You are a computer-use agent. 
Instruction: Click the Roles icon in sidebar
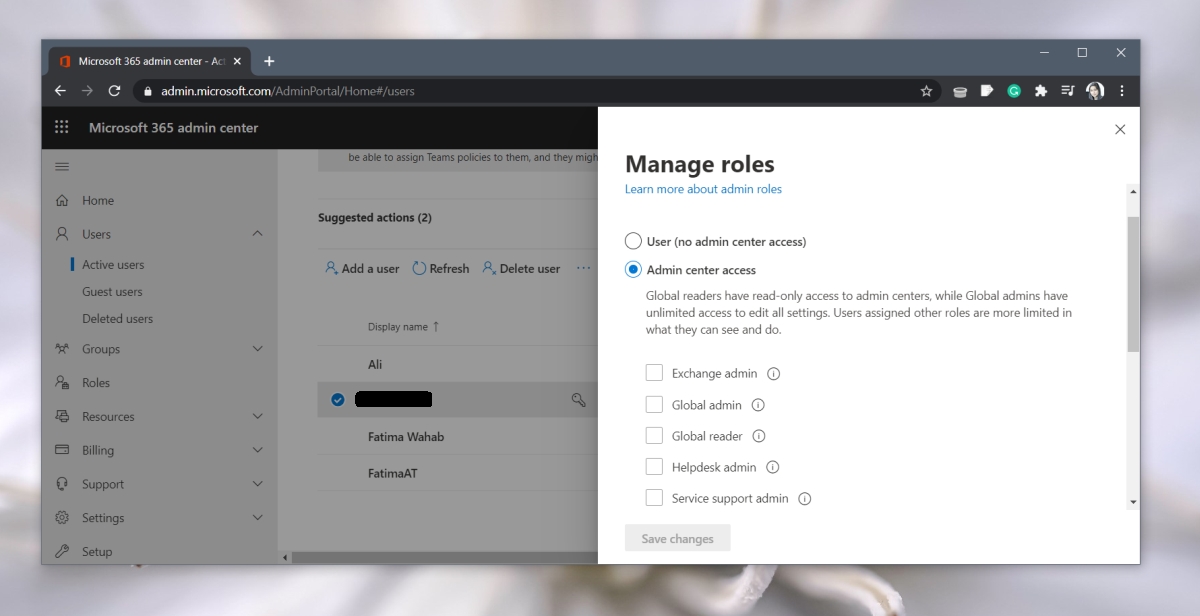point(62,383)
